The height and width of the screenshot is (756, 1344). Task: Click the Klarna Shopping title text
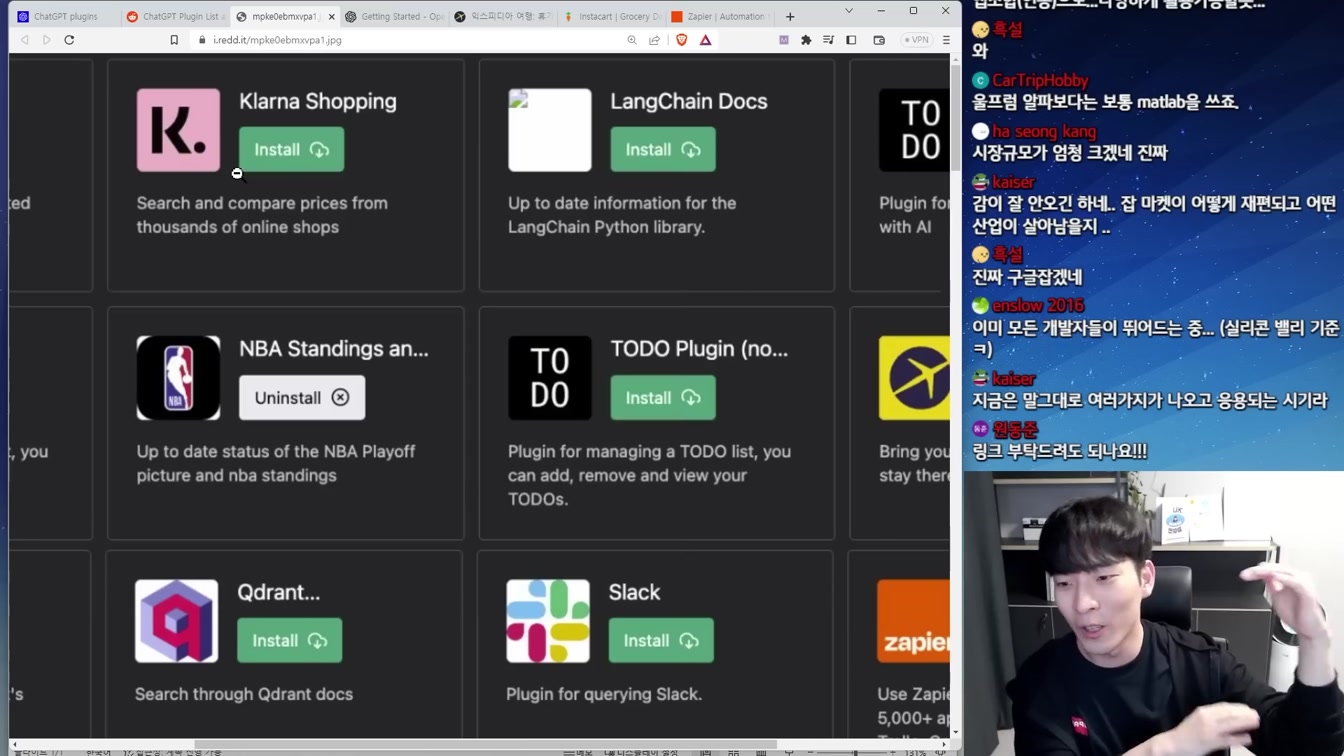pyautogui.click(x=318, y=101)
